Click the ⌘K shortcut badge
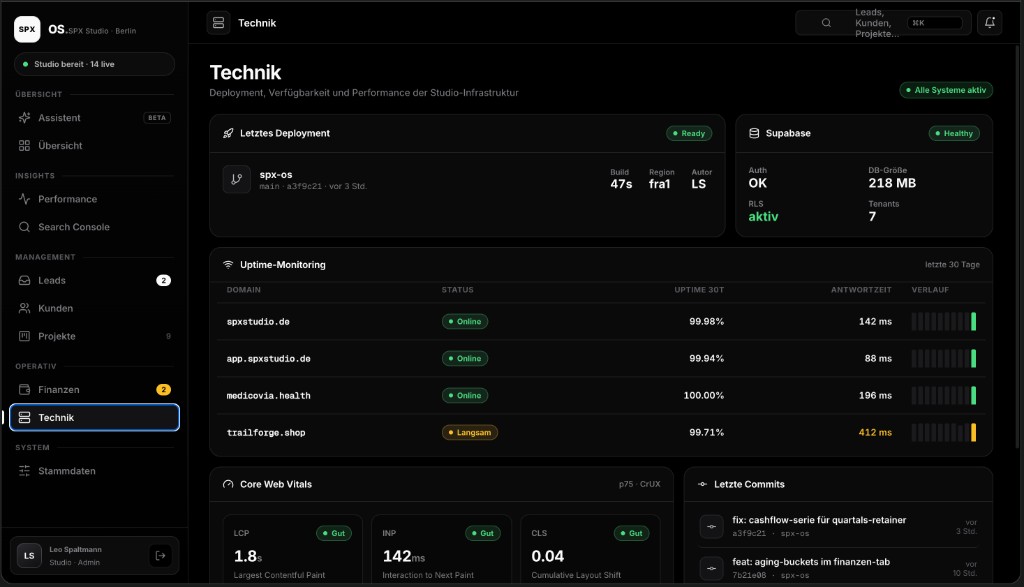 935,23
